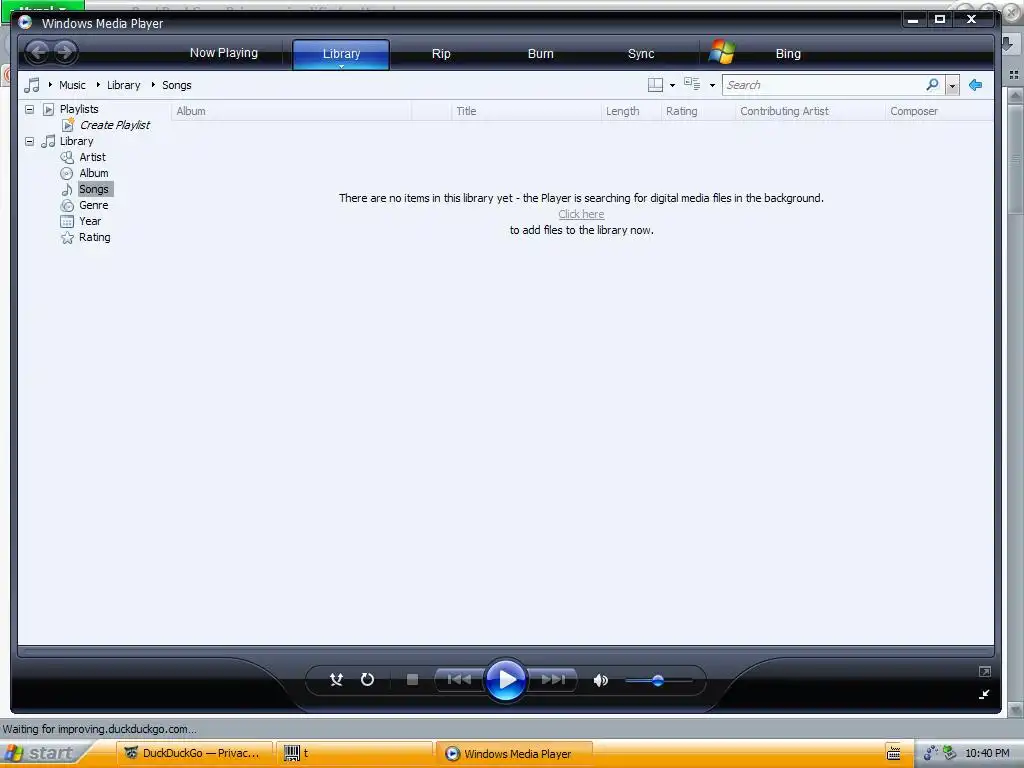Click the Forward navigation arrow

click(65, 52)
